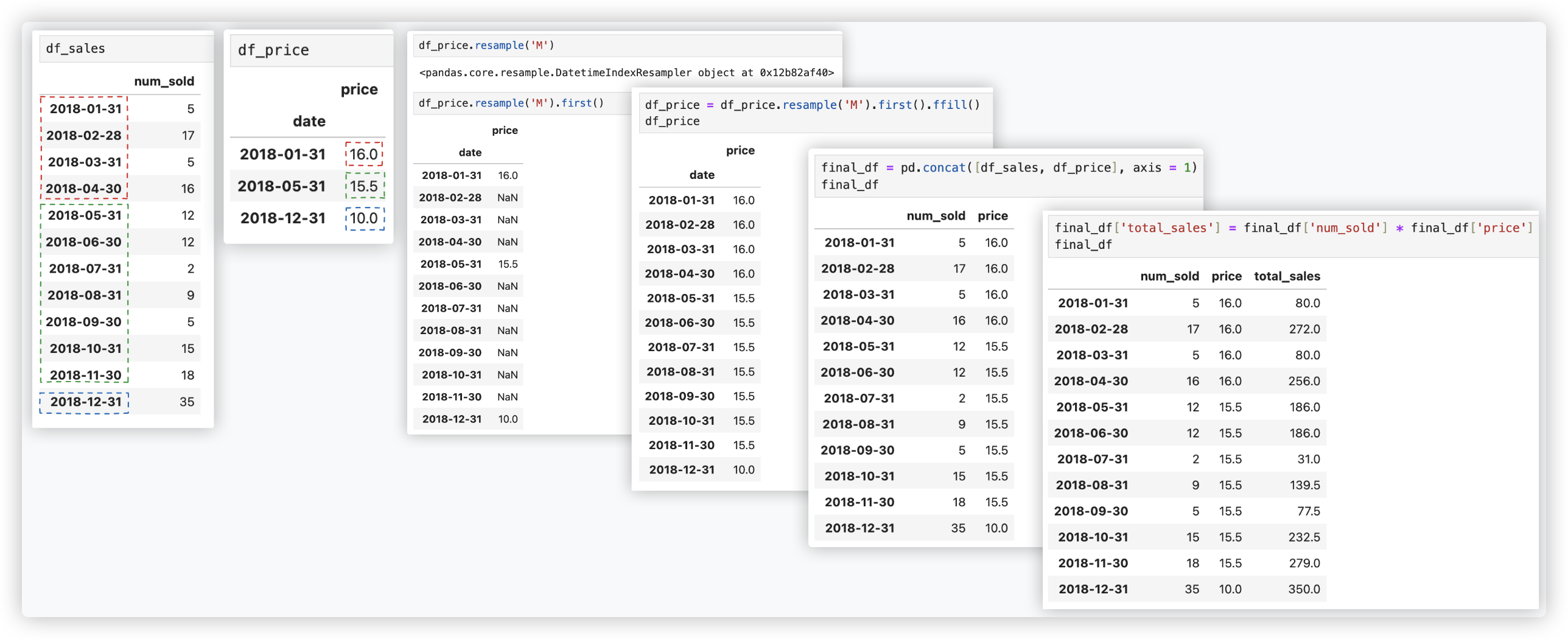Click the DatetimeIndexResampler output text
The image size is (1568, 639).
click(626, 72)
